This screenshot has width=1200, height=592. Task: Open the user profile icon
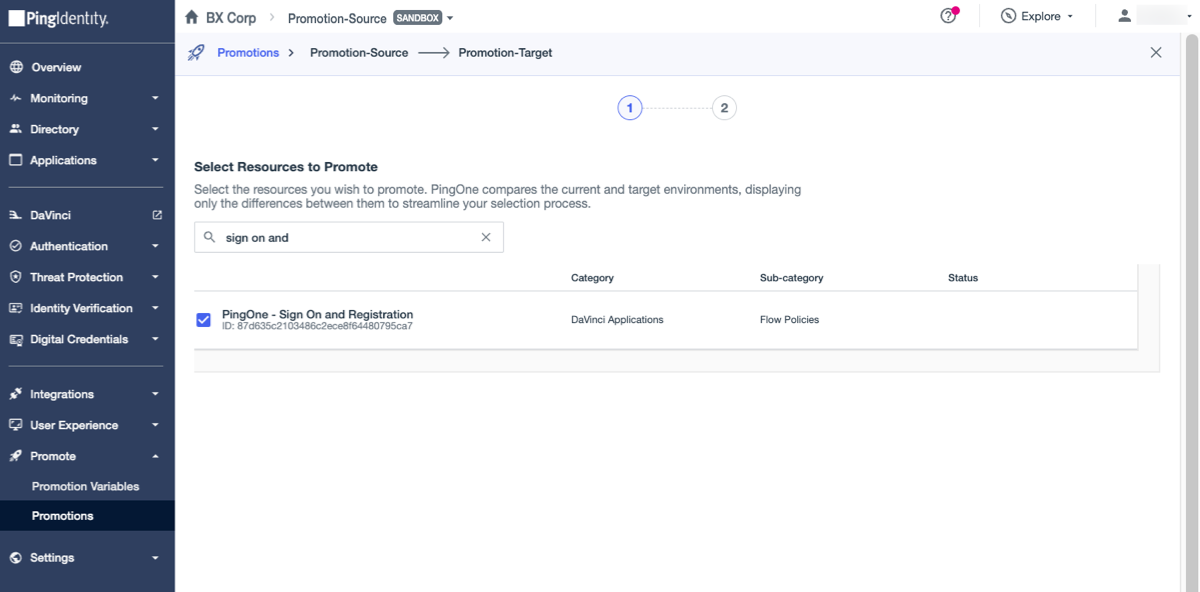(x=1125, y=16)
